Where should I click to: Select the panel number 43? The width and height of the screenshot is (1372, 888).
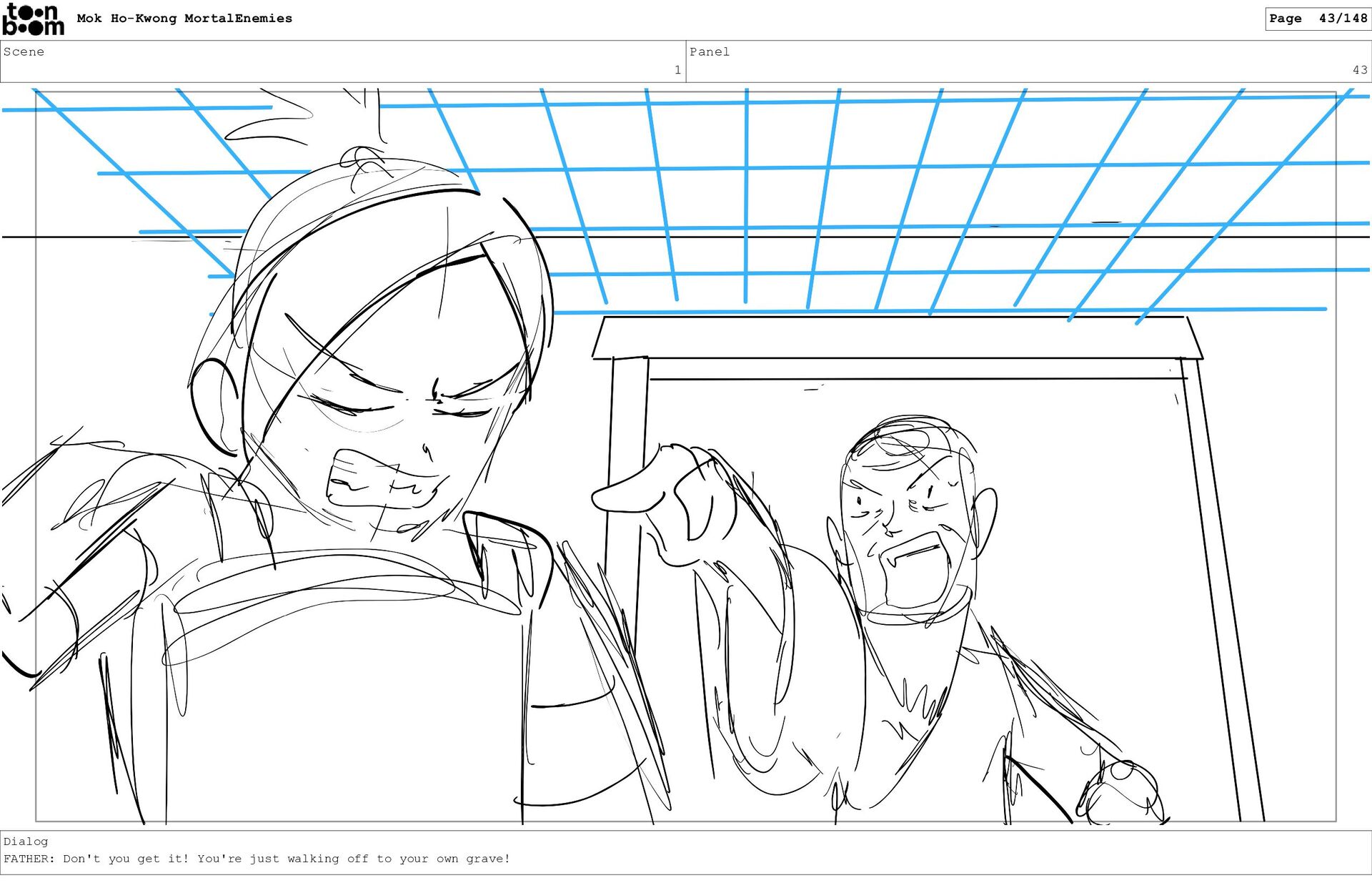[1359, 70]
